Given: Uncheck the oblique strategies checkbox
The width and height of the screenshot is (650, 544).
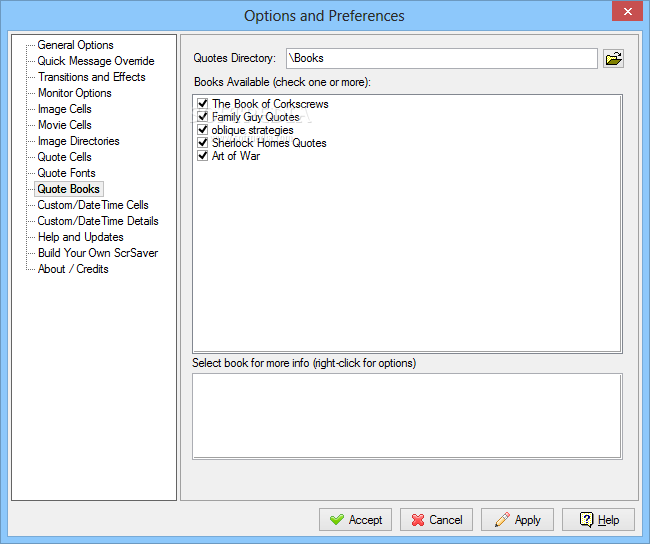Looking at the screenshot, I should click(203, 129).
